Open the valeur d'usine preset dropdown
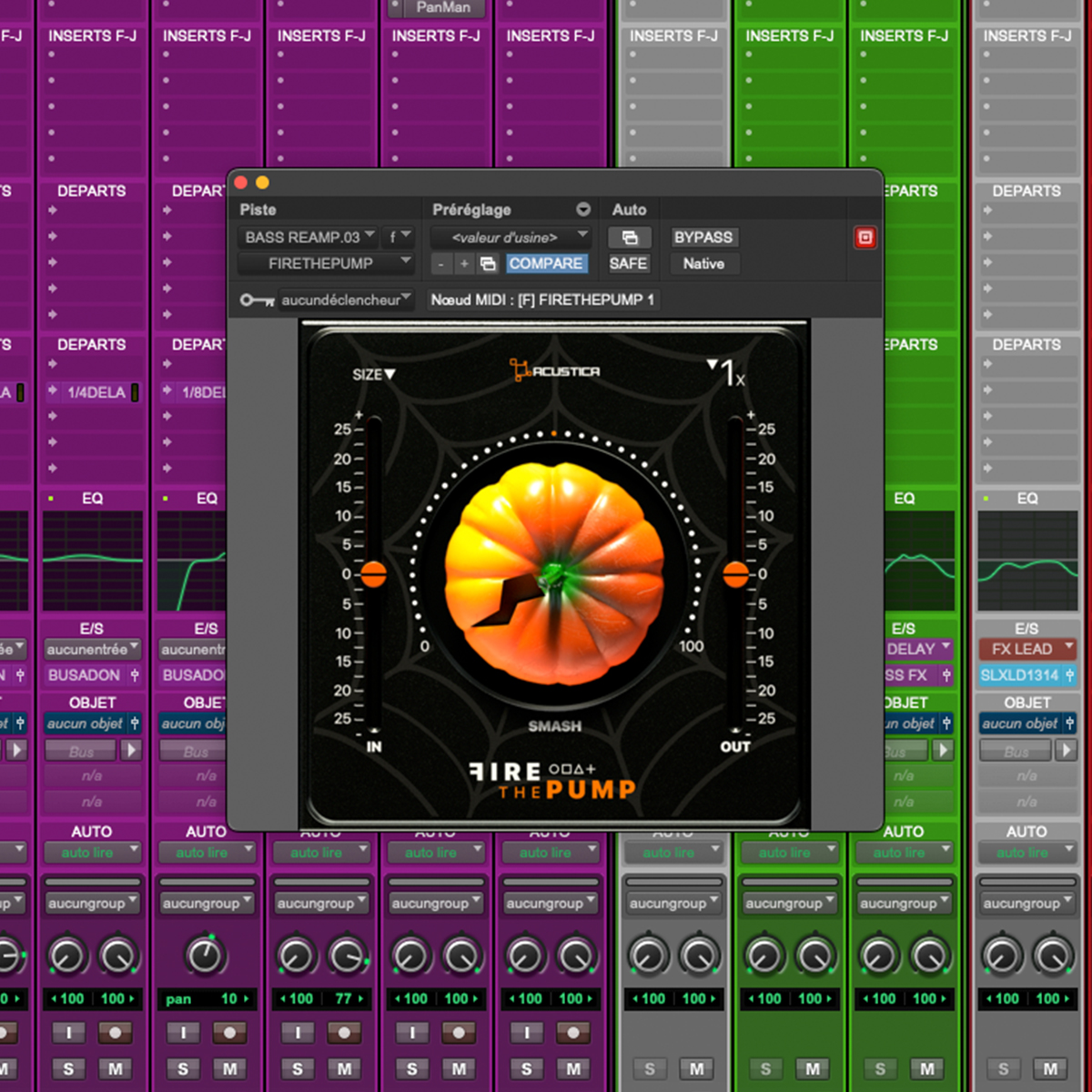 click(511, 238)
